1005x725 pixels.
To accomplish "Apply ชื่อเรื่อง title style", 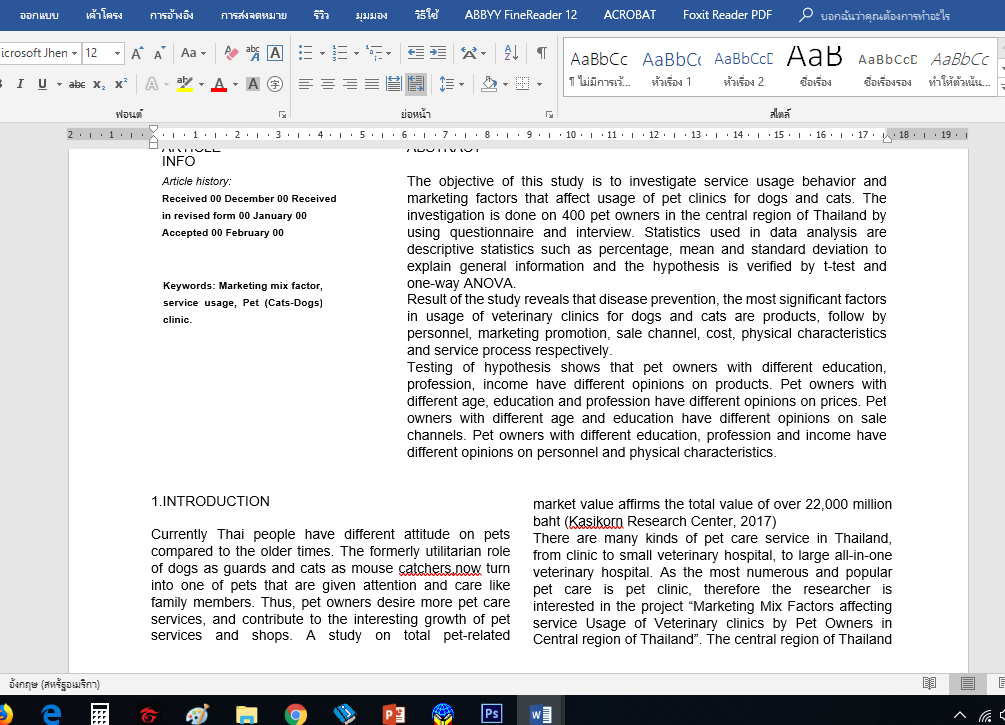I will pyautogui.click(x=815, y=67).
